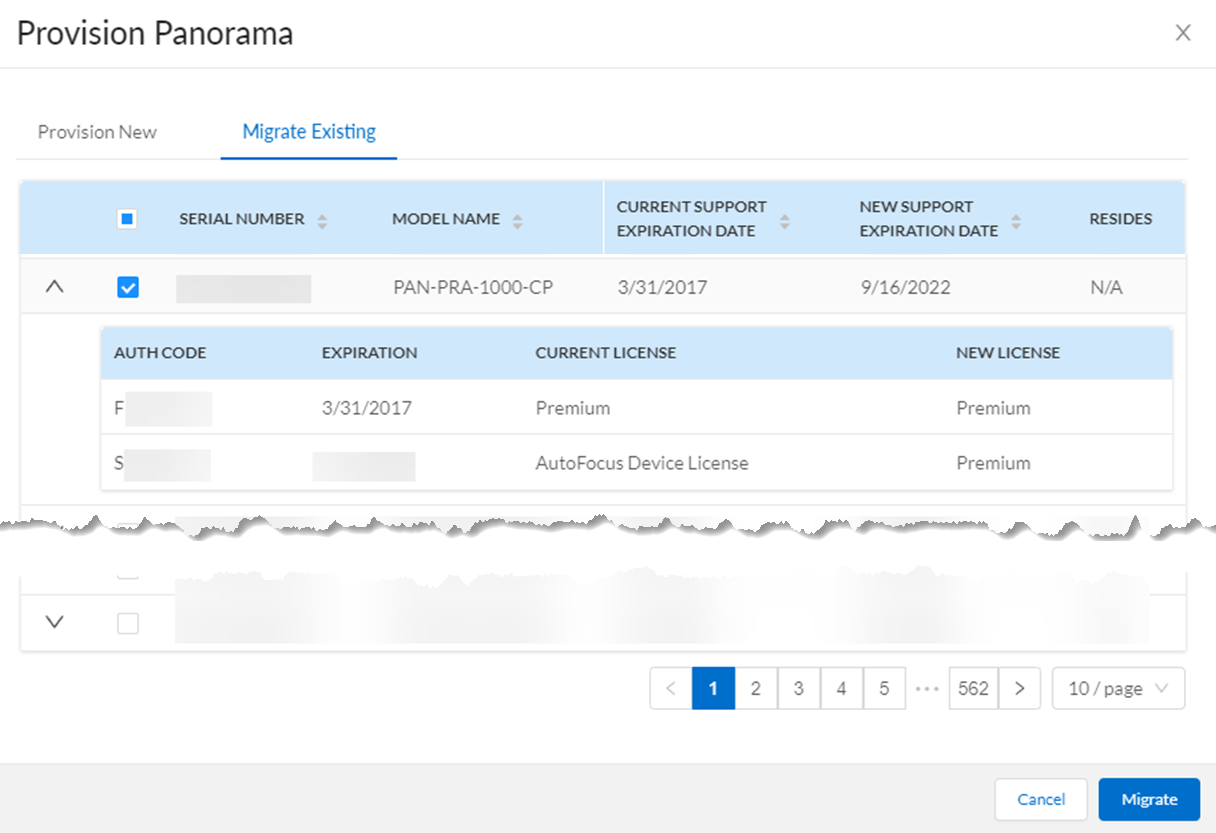Viewport: 1216px width, 833px height.
Task: Jump to page 2
Action: [x=756, y=688]
